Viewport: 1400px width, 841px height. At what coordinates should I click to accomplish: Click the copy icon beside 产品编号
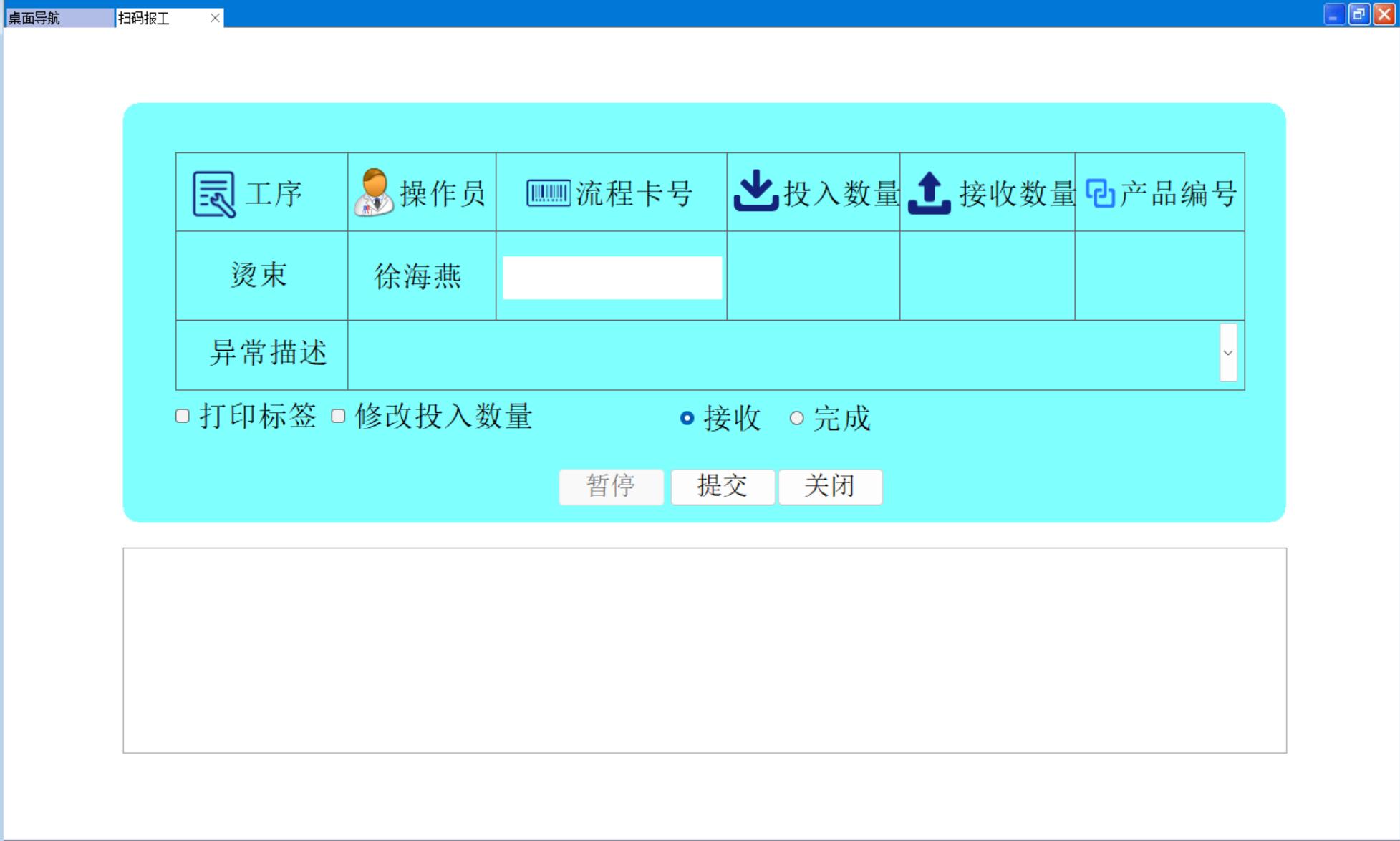click(x=1100, y=193)
